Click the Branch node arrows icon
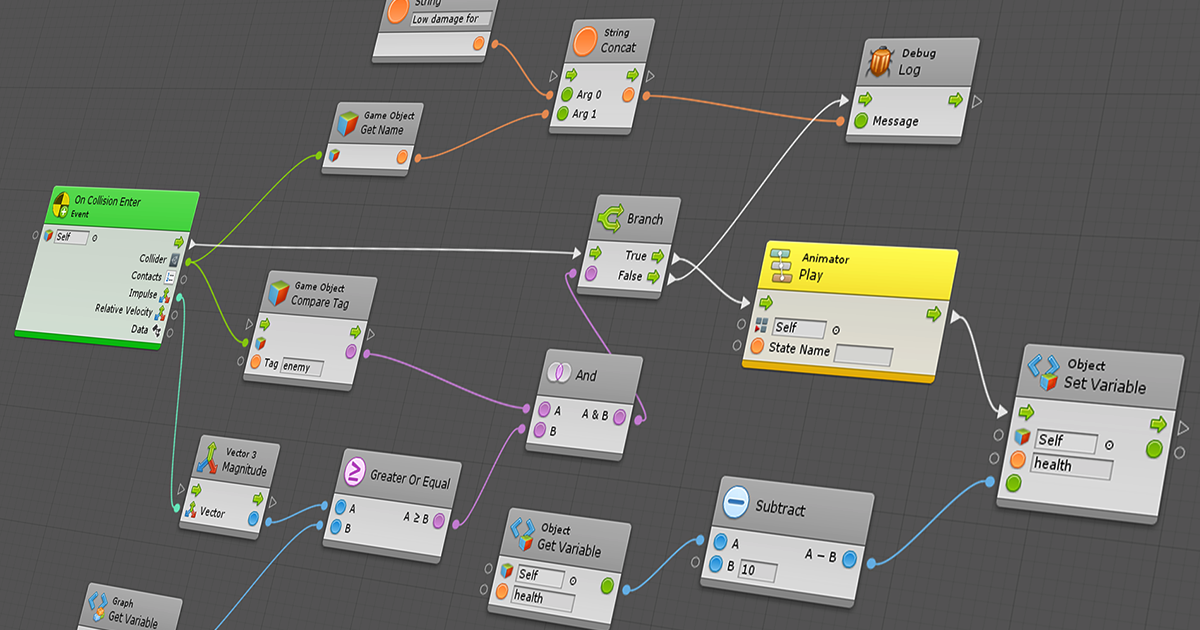 (x=609, y=217)
